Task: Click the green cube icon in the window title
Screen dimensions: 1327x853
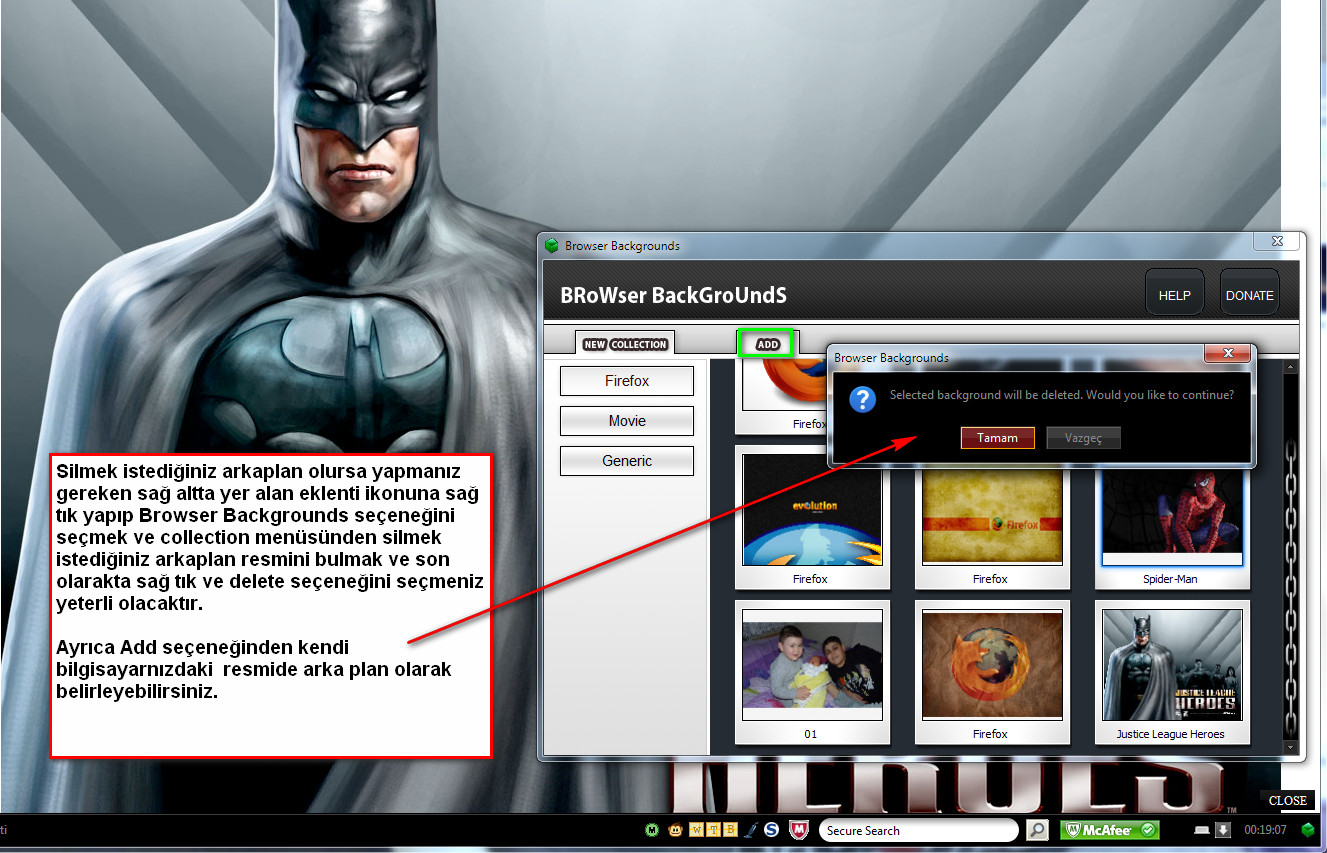Action: point(552,245)
